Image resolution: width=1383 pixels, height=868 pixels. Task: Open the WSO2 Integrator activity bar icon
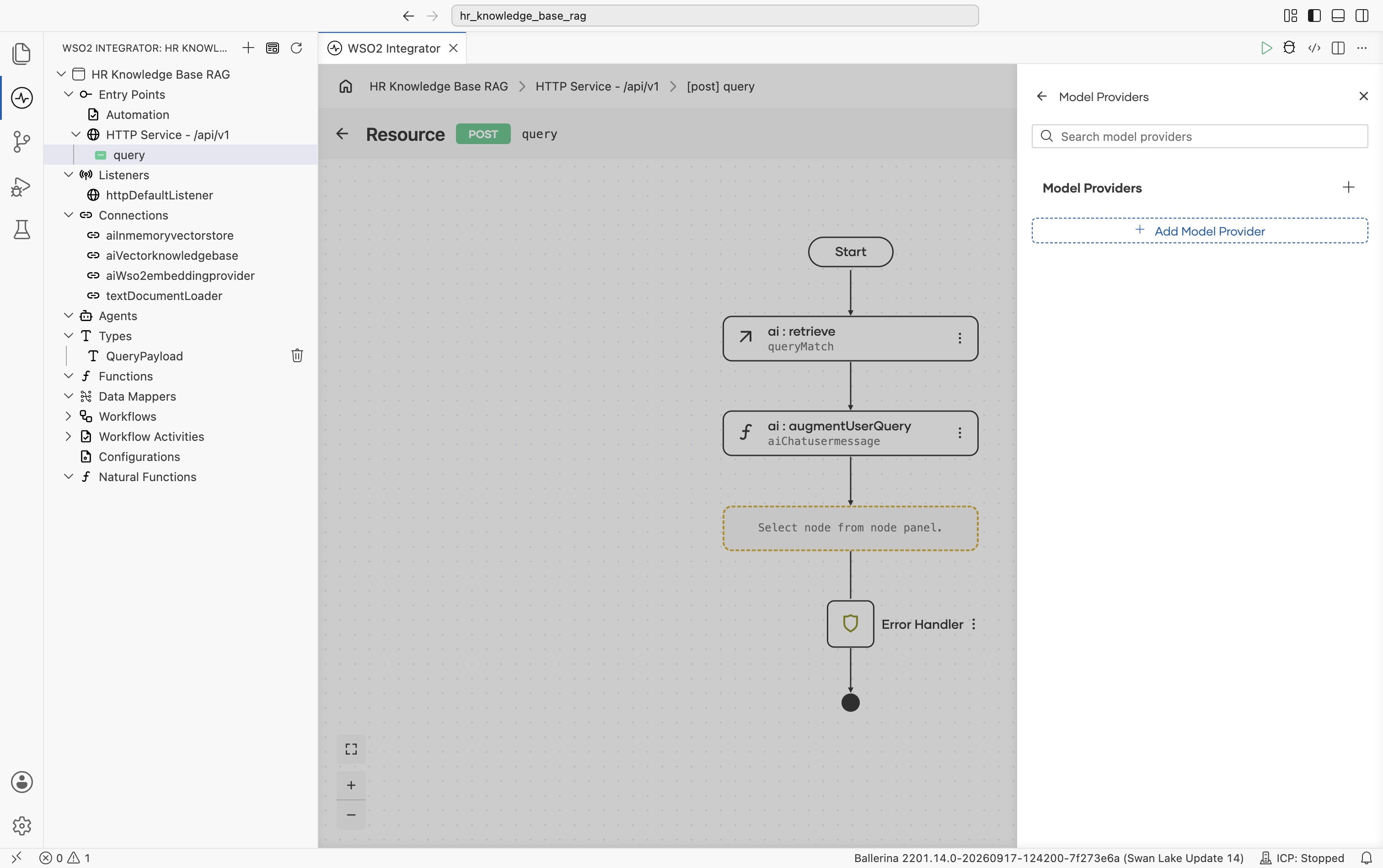[x=21, y=97]
